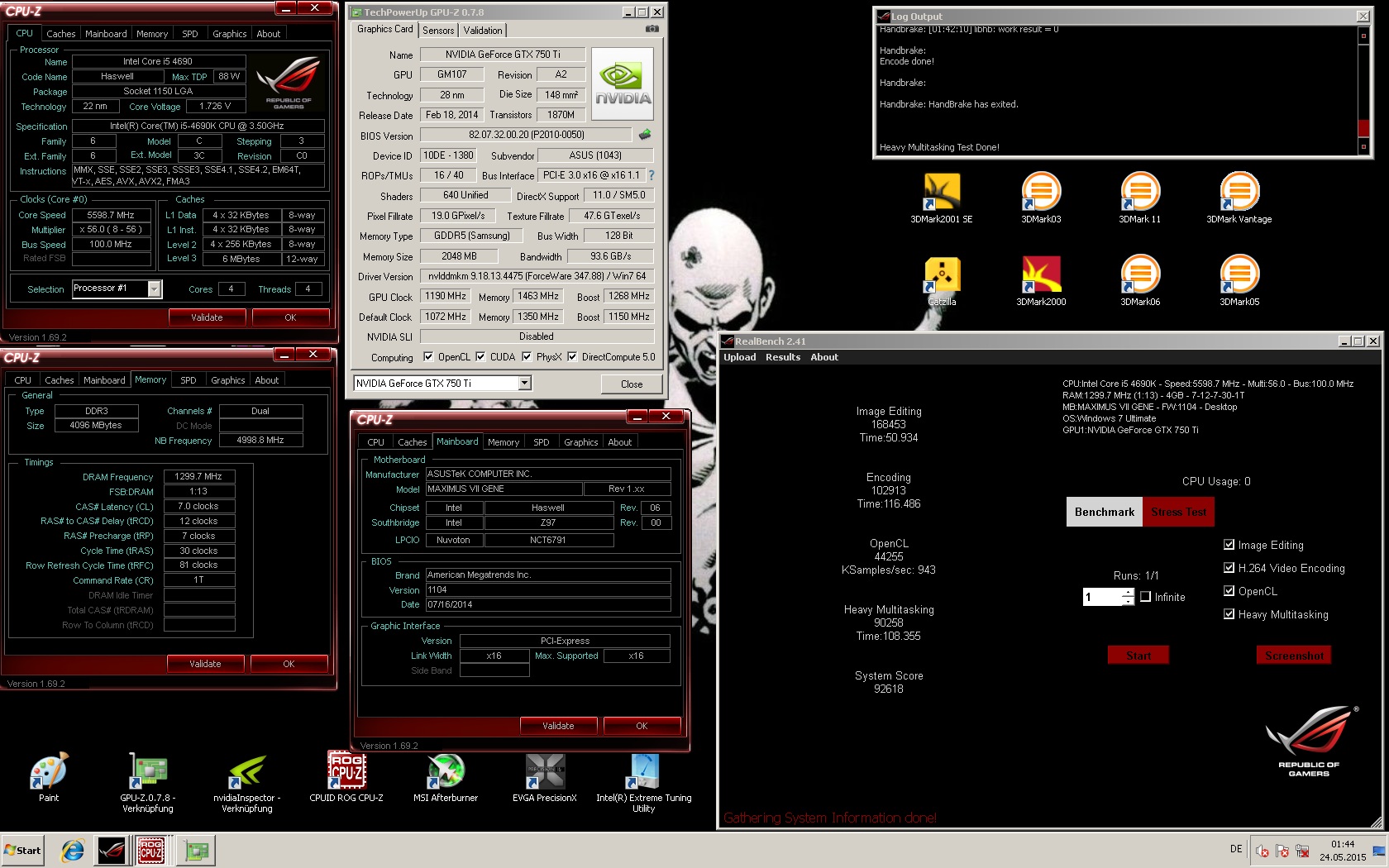Image resolution: width=1389 pixels, height=868 pixels.
Task: Switch to the CPU-Z taskbar item
Action: click(151, 850)
